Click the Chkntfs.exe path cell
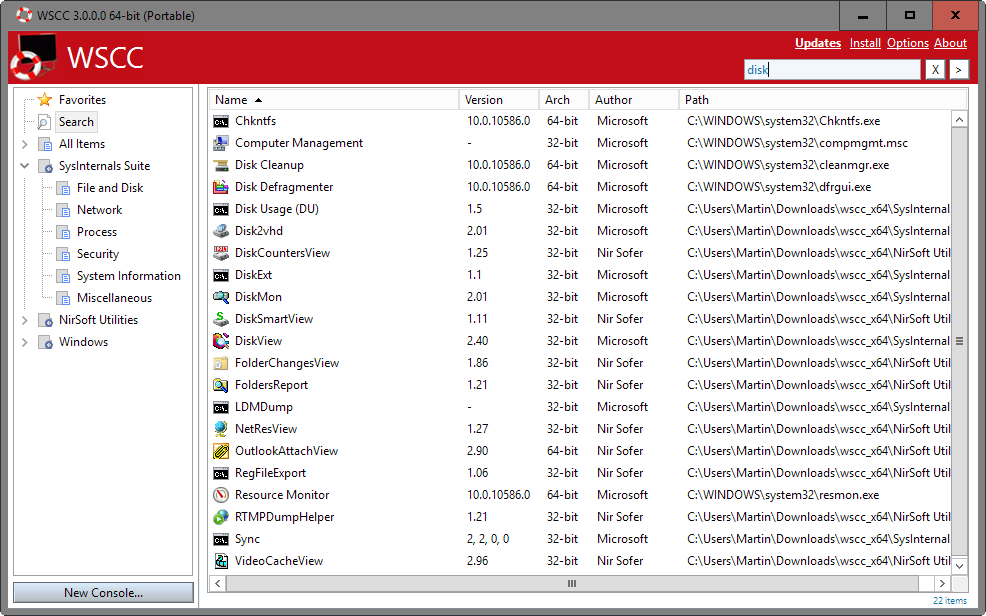 point(784,121)
